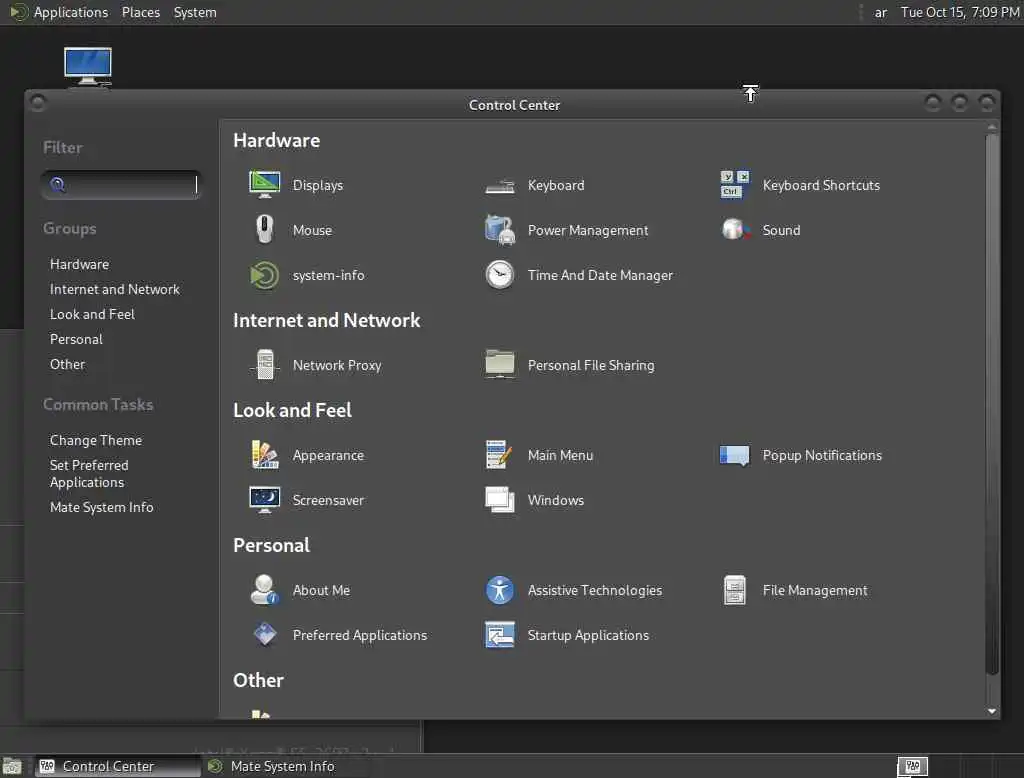Open the Power Management icon
The image size is (1024, 778).
click(500, 230)
